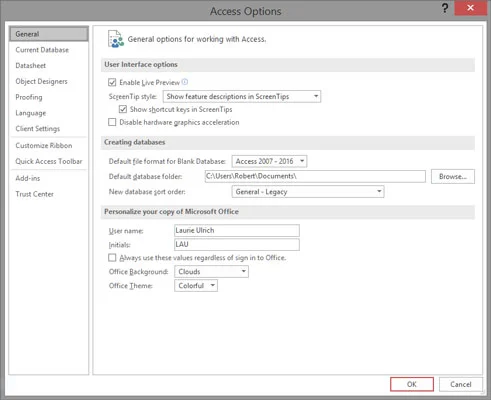
Task: Expand the Office Theme dropdown
Action: [196, 286]
